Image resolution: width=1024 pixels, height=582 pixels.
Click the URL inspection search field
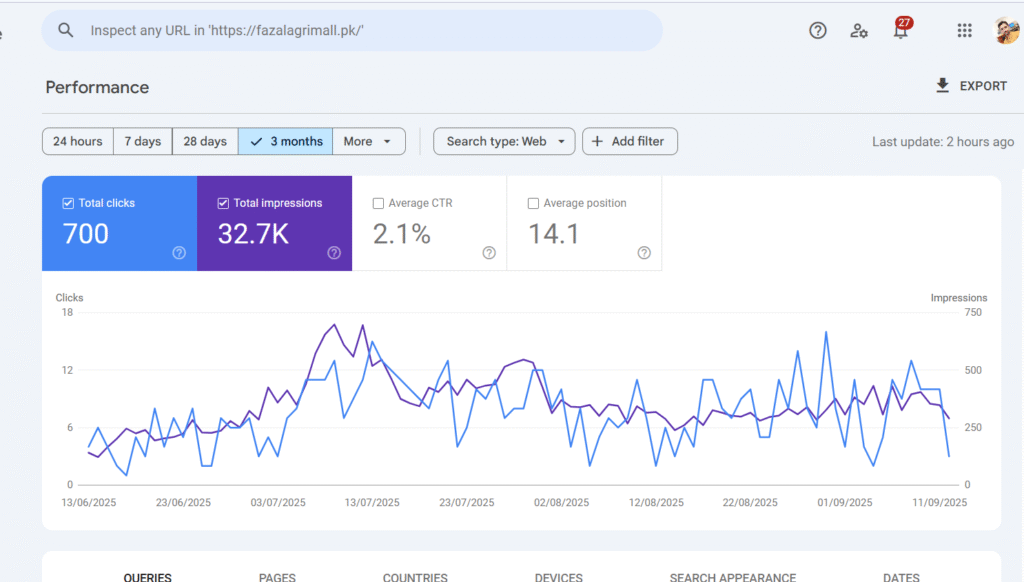(360, 30)
